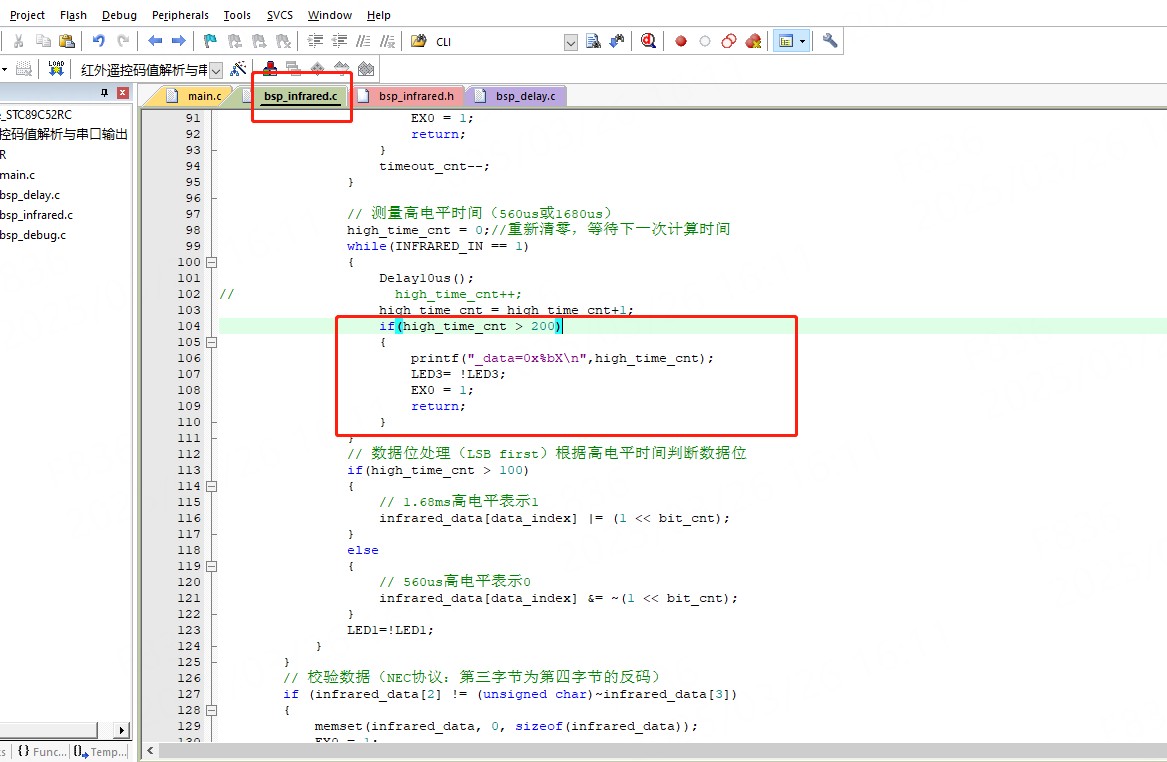Open the SVCS menu

(x=280, y=15)
